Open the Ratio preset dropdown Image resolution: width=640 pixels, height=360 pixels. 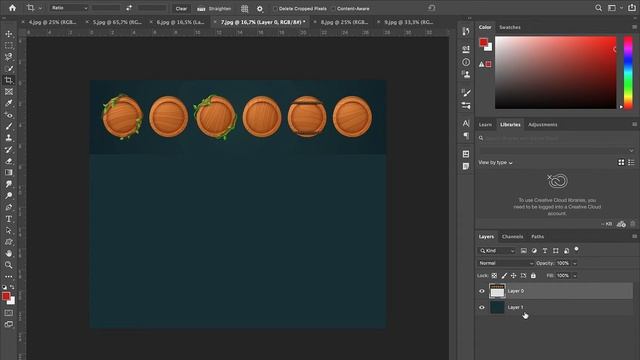[69, 8]
